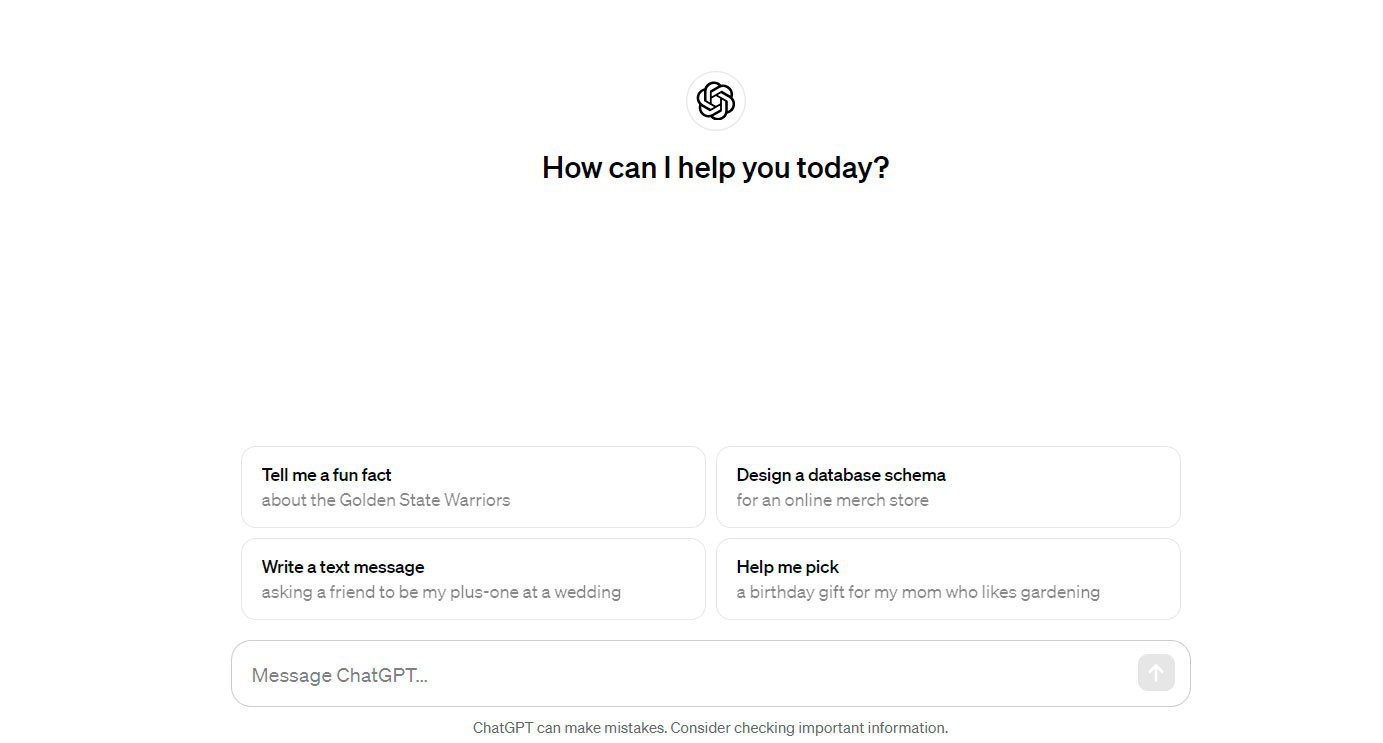Click "ChatGPT can make mistakes" disclaimer sentence
The height and width of the screenshot is (743, 1383).
[x=569, y=728]
